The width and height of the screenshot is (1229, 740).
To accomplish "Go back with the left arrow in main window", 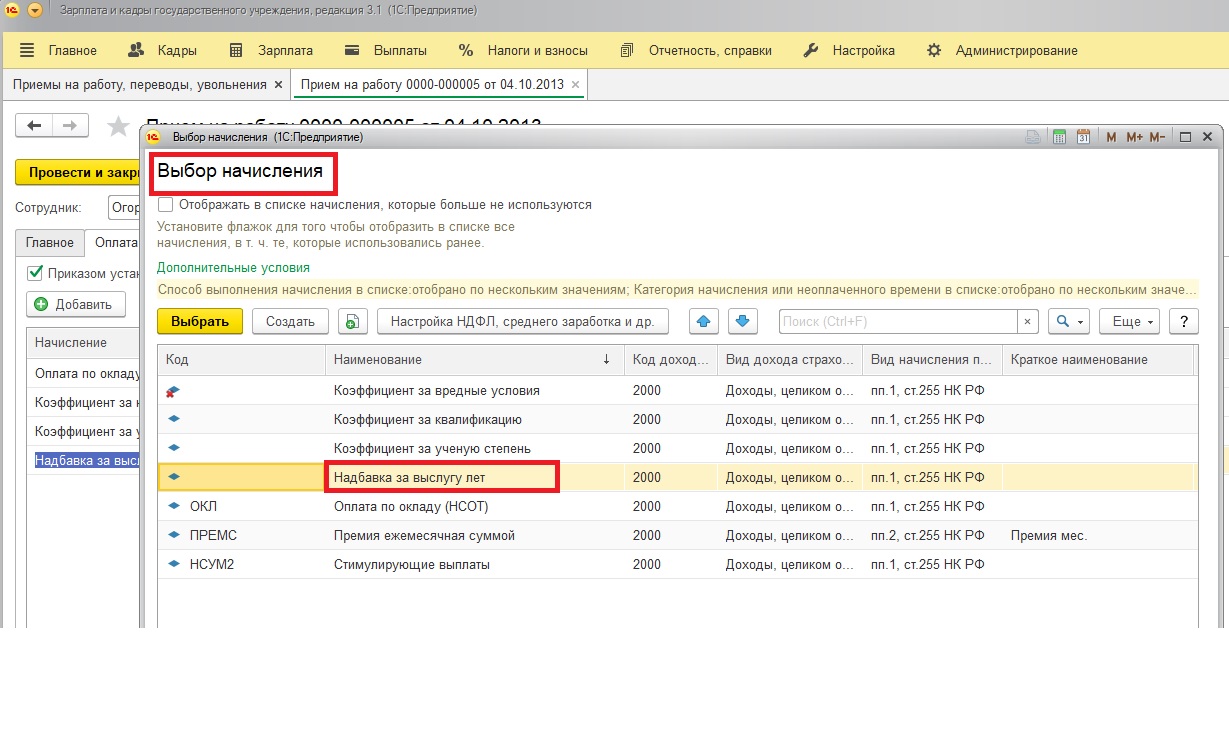I will [34, 125].
